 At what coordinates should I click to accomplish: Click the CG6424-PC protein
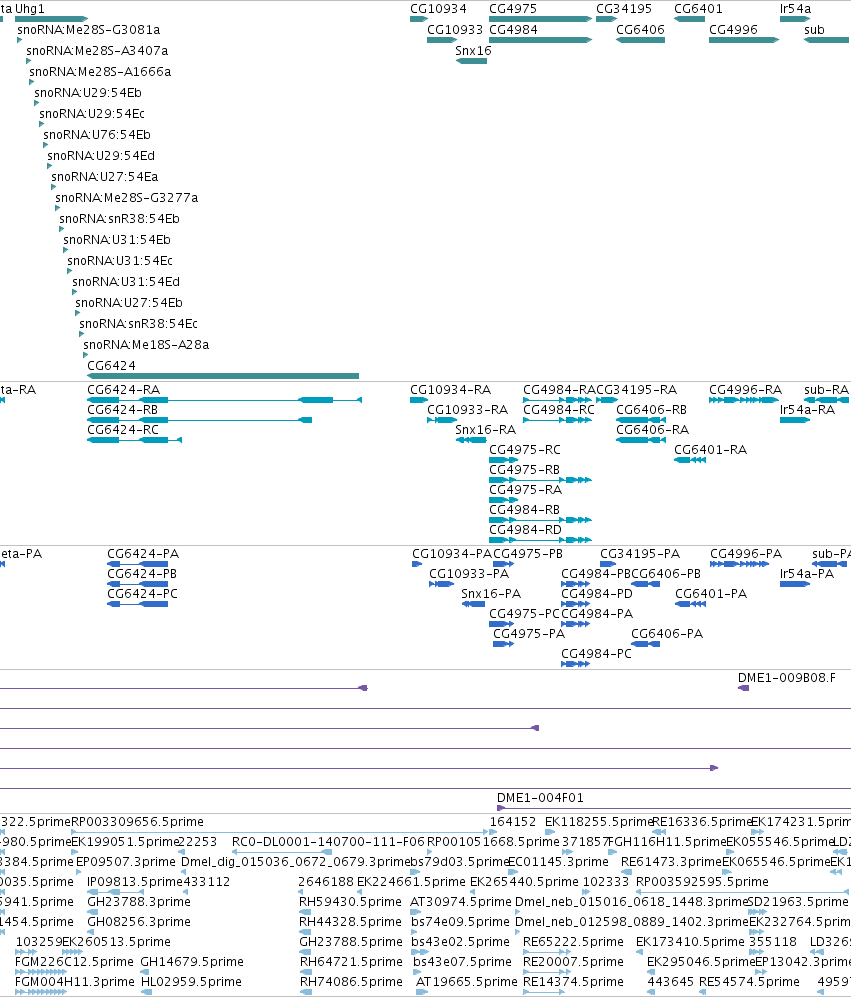coord(137,603)
